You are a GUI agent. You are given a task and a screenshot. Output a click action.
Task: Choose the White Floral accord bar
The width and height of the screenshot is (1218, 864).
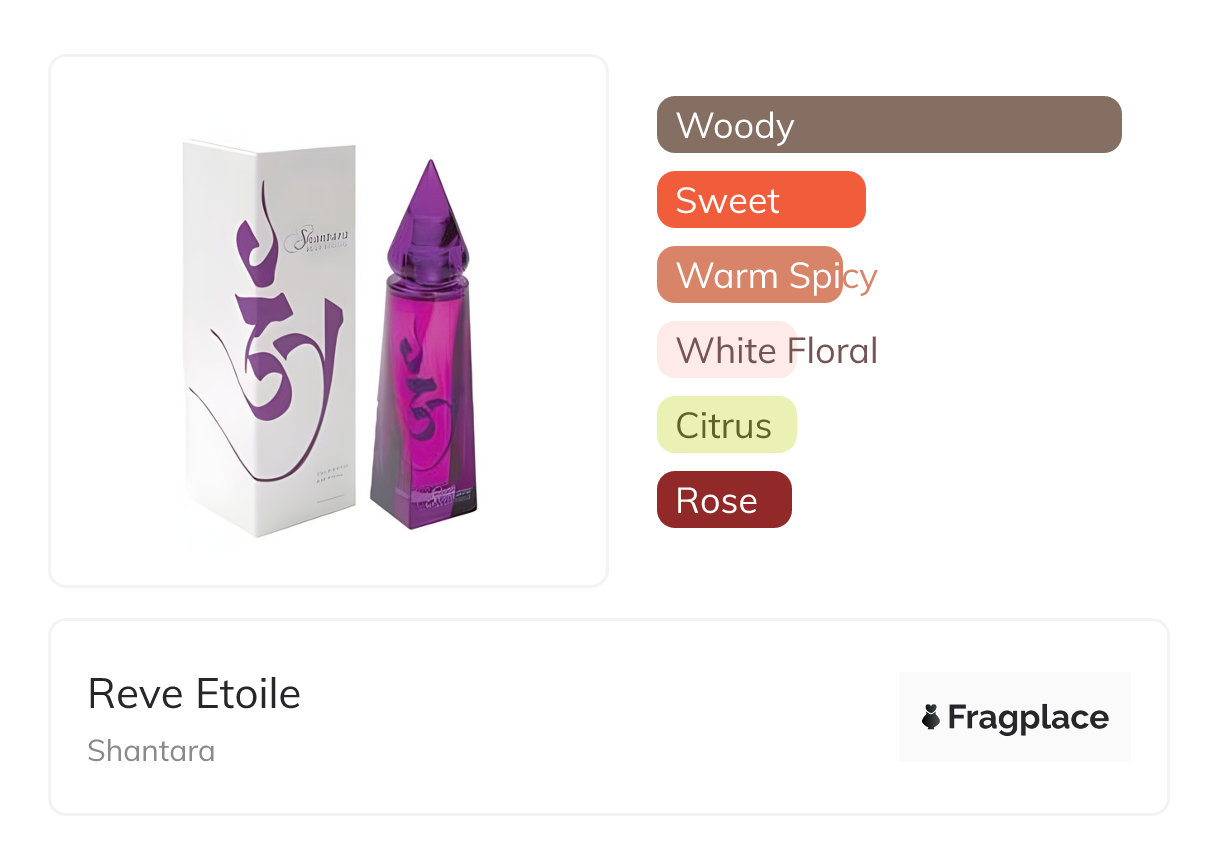click(x=726, y=350)
